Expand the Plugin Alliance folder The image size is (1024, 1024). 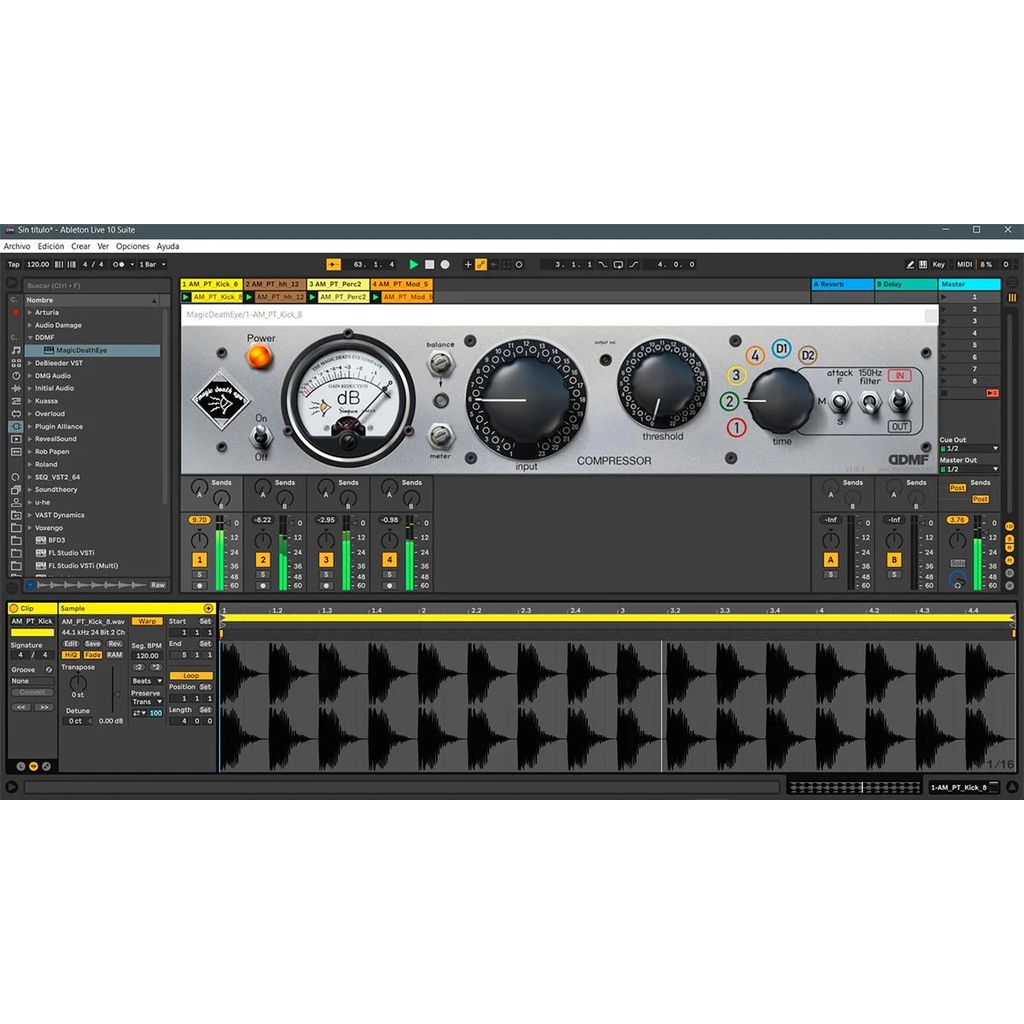[x=30, y=426]
